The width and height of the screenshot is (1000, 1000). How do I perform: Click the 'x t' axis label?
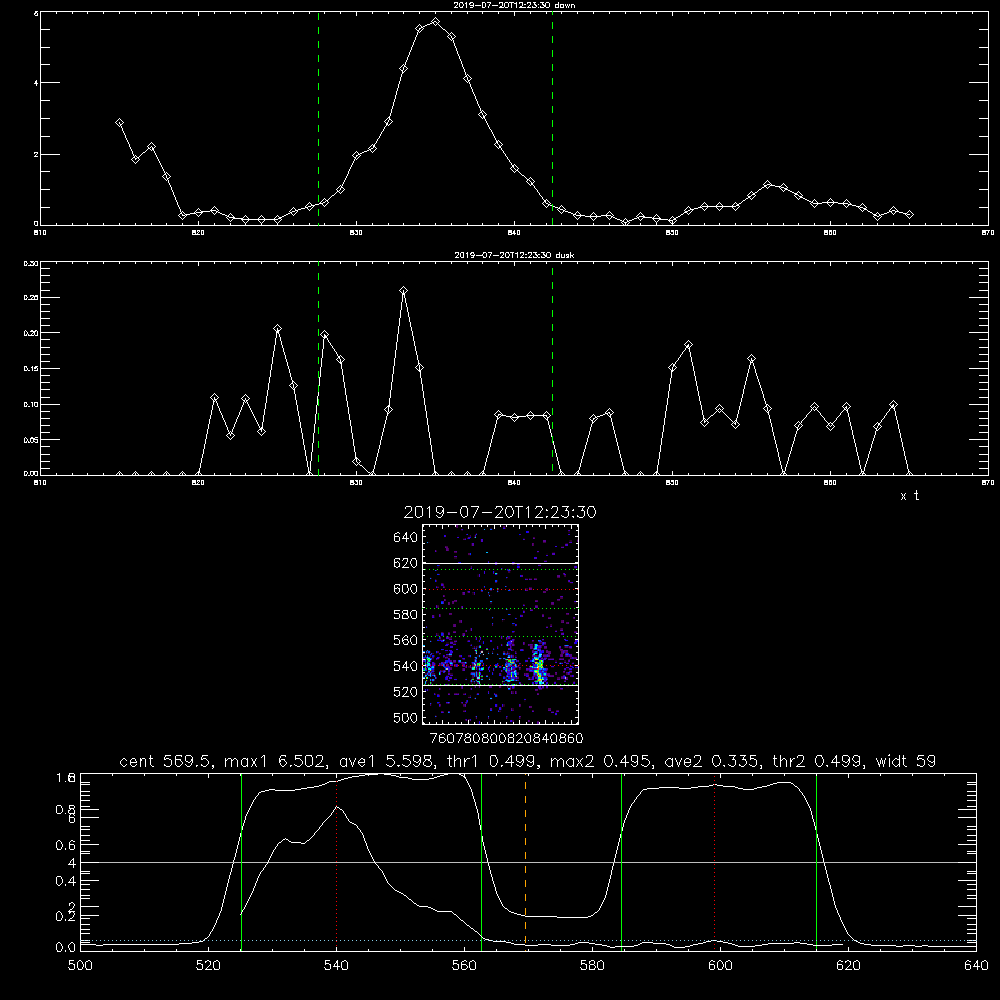click(909, 496)
